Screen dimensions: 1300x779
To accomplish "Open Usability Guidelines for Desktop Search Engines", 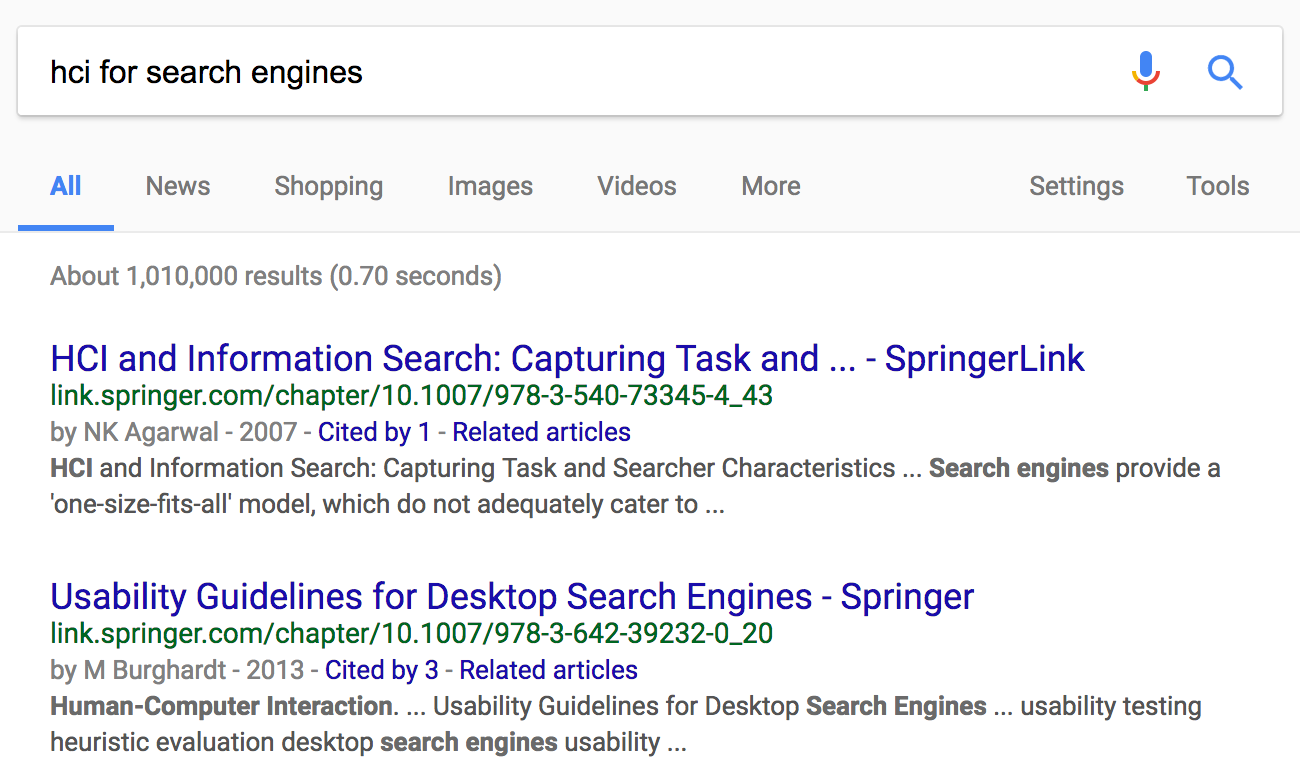I will [x=512, y=597].
